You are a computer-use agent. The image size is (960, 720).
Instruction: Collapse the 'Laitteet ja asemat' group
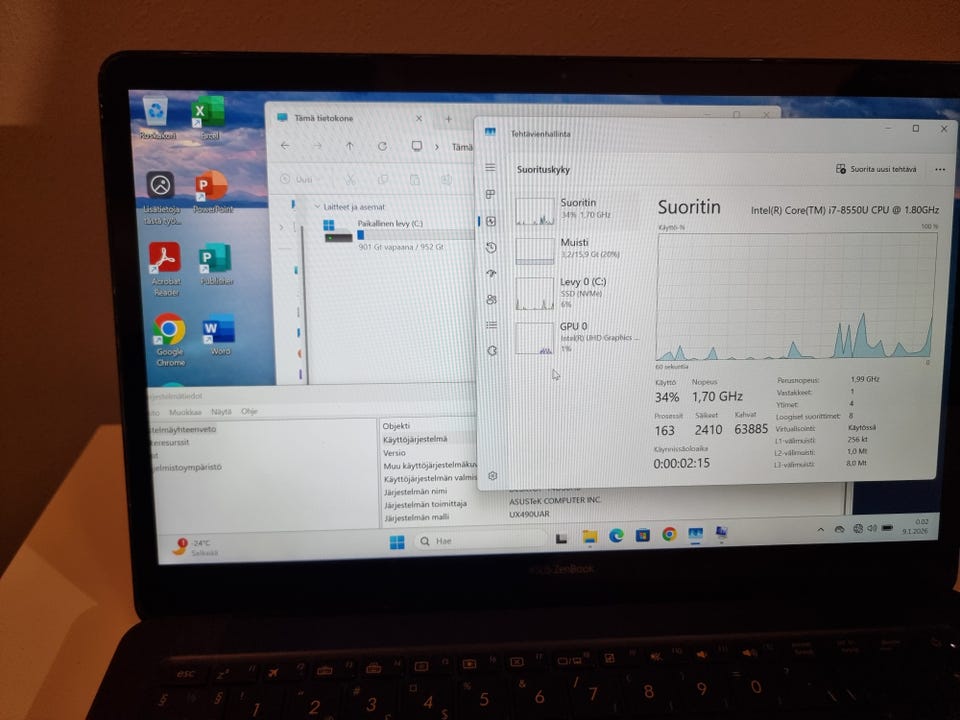point(317,207)
